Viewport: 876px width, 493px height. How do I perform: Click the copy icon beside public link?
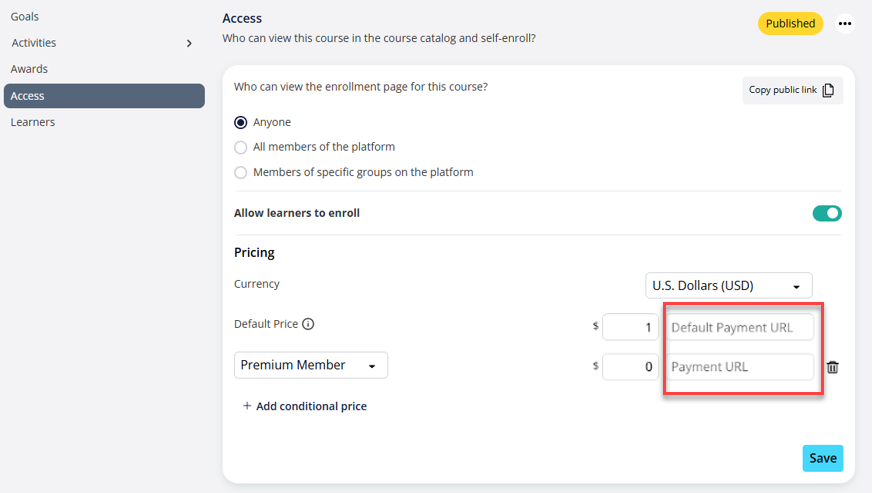click(828, 90)
